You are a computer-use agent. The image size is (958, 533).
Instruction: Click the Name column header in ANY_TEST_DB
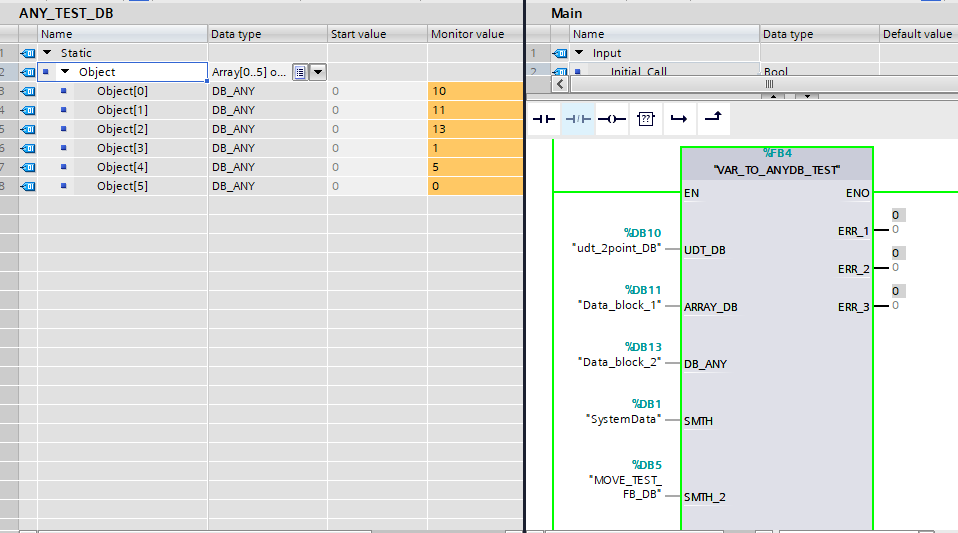(122, 34)
